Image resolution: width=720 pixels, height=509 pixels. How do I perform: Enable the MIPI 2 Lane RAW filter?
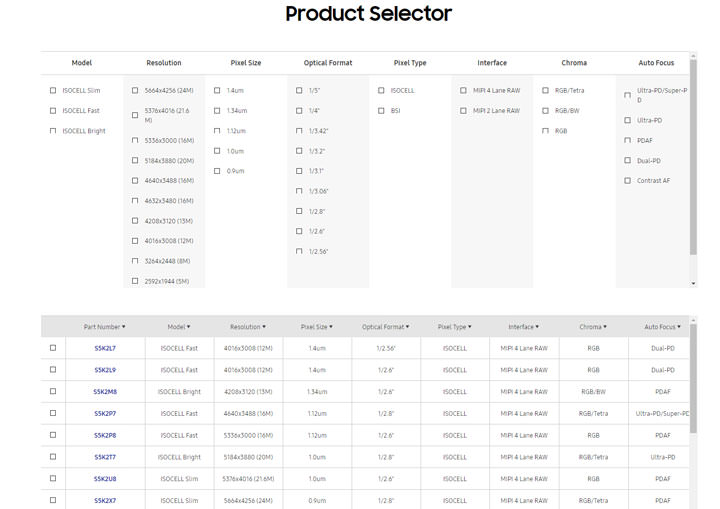(x=463, y=111)
